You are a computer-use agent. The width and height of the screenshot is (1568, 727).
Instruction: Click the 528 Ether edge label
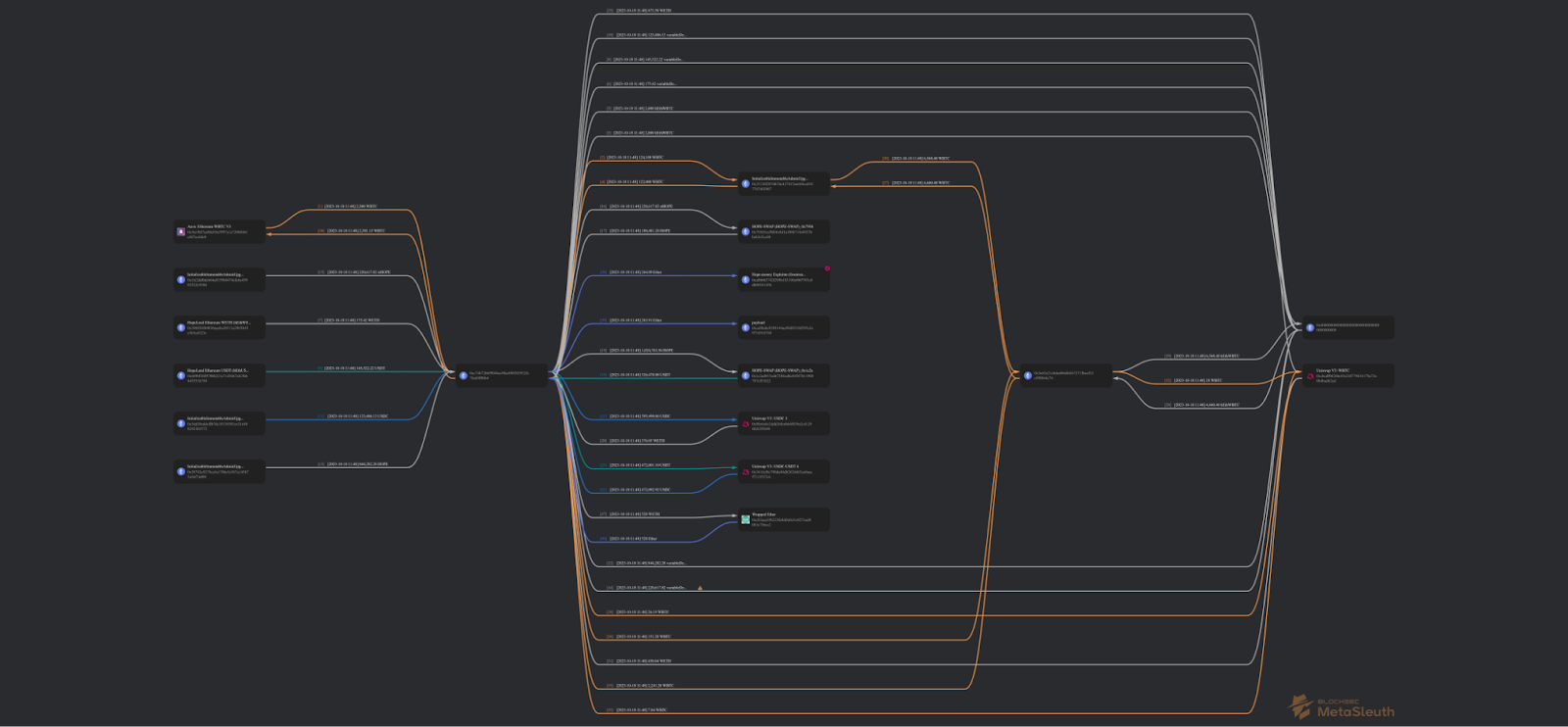[x=629, y=539]
